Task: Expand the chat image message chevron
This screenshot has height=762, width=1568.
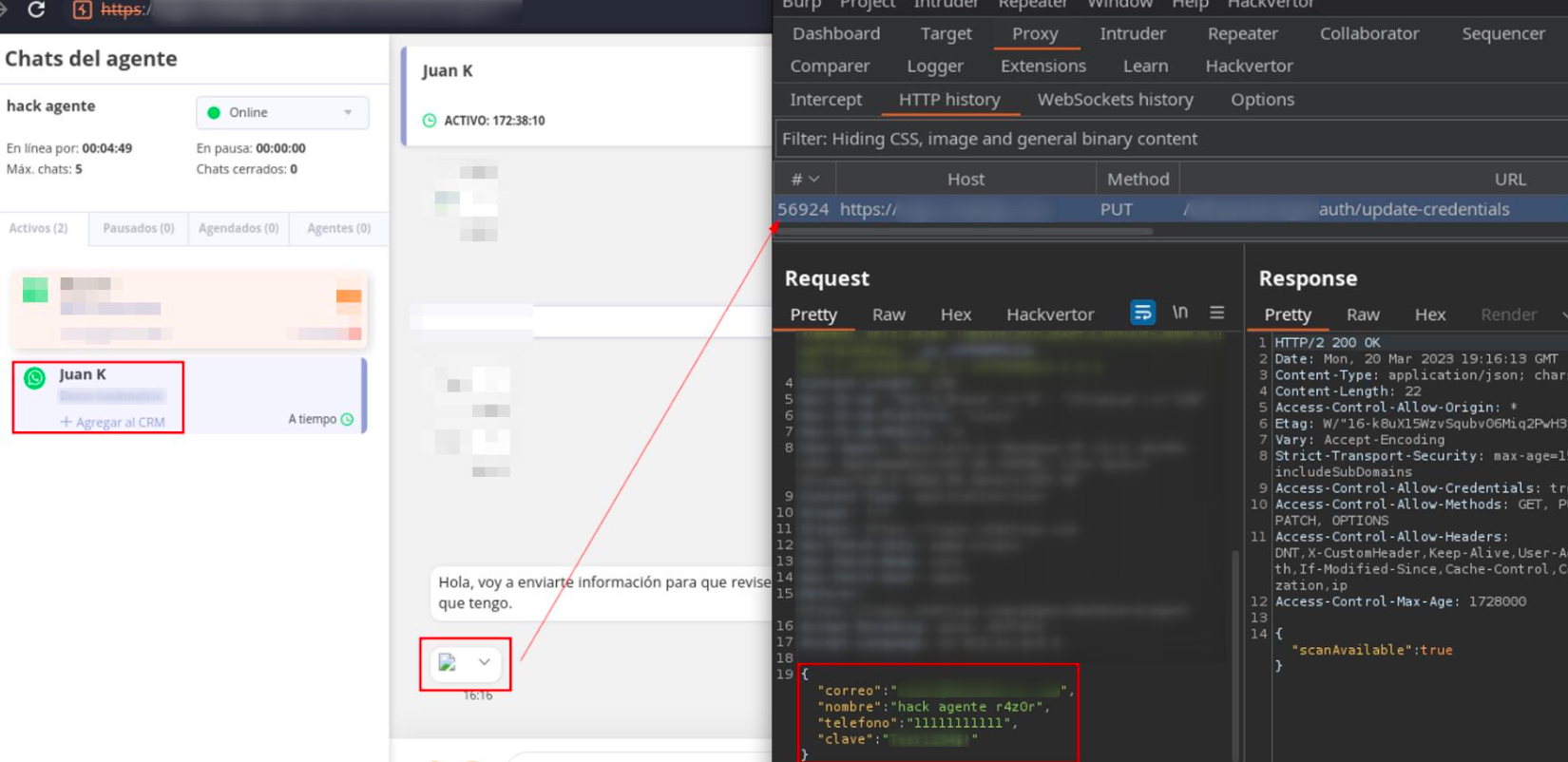Action: [485, 662]
